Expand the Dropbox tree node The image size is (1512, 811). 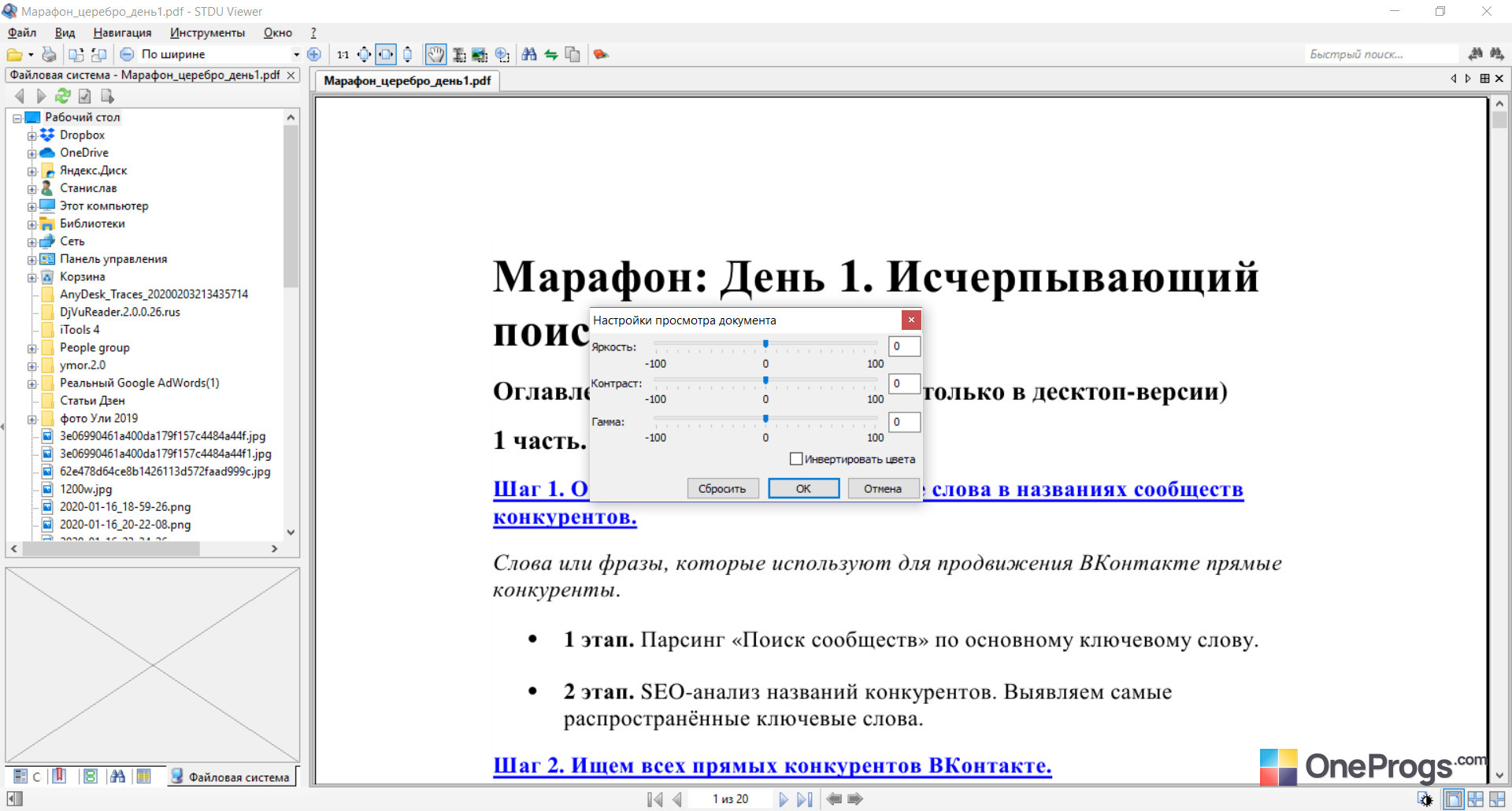32,135
